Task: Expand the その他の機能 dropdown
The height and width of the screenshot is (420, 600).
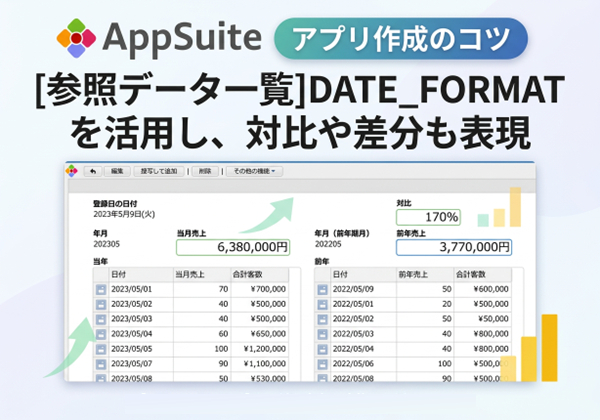Action: tap(254, 171)
